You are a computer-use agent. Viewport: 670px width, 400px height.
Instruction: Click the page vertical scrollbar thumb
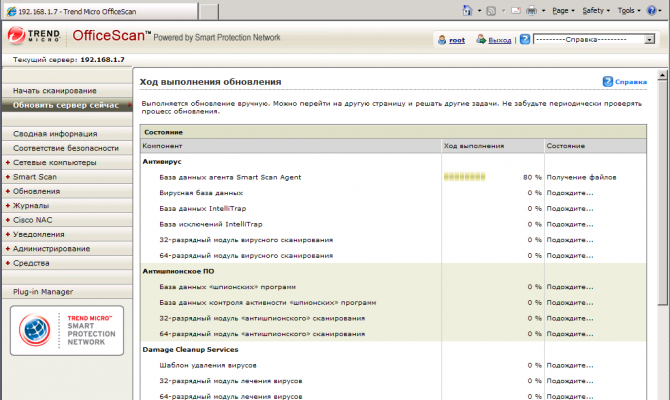click(x=662, y=194)
